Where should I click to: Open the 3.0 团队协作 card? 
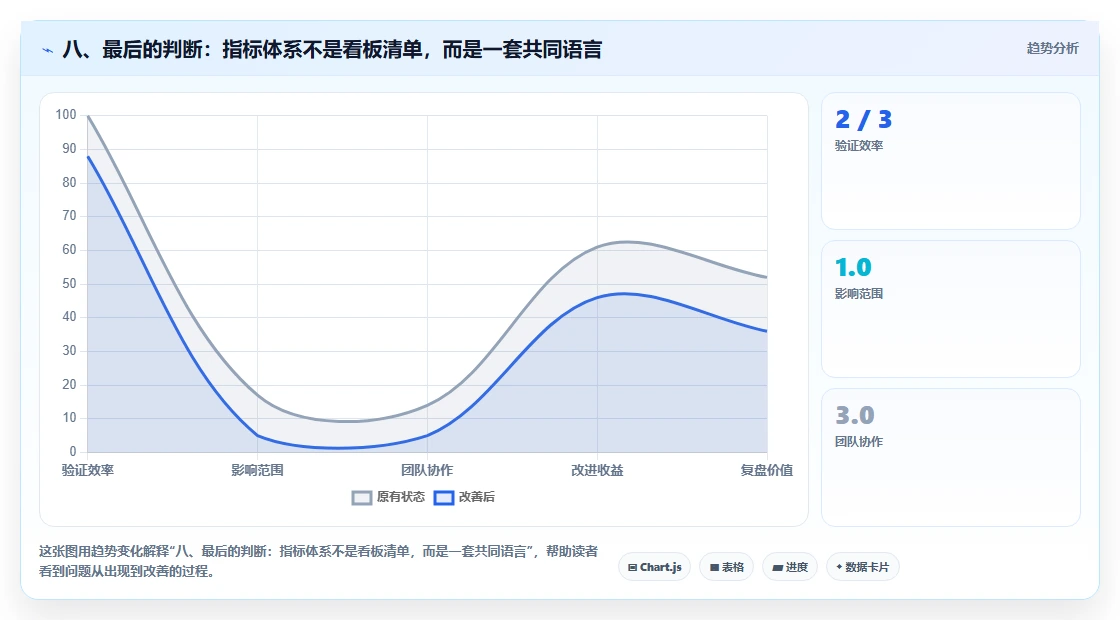951,457
